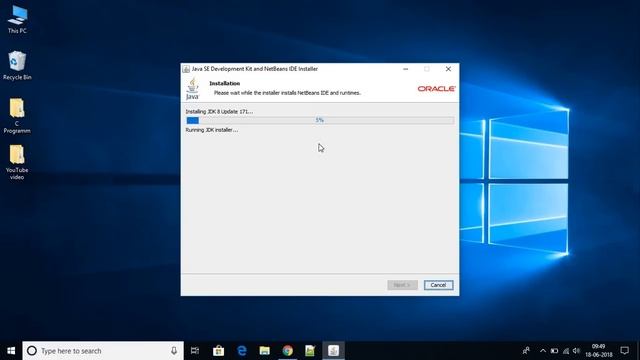The width and height of the screenshot is (640, 360).
Task: Open the Action Center notifications icon
Action: point(624,350)
